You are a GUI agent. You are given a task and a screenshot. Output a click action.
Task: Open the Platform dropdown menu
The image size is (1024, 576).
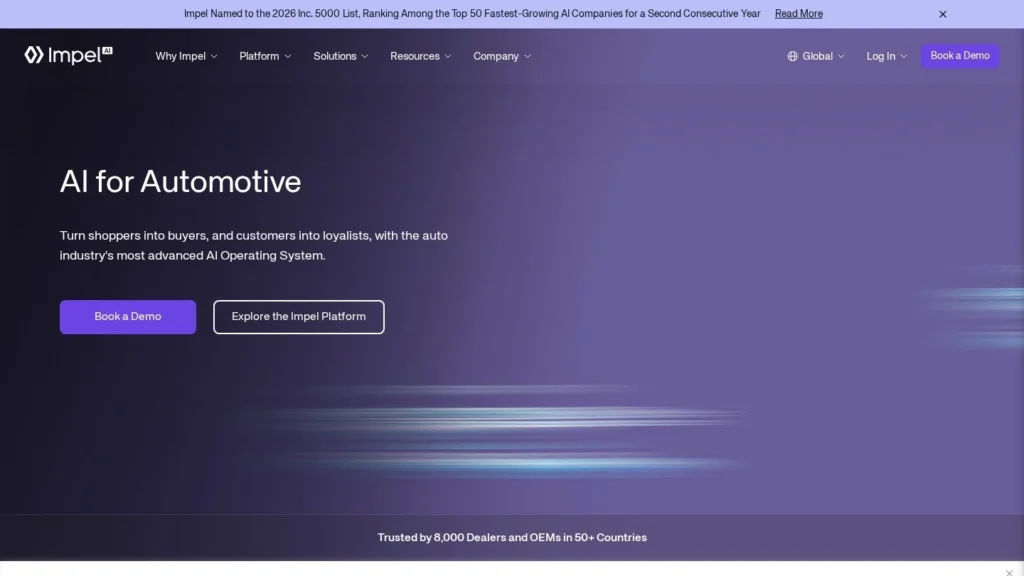(265, 56)
